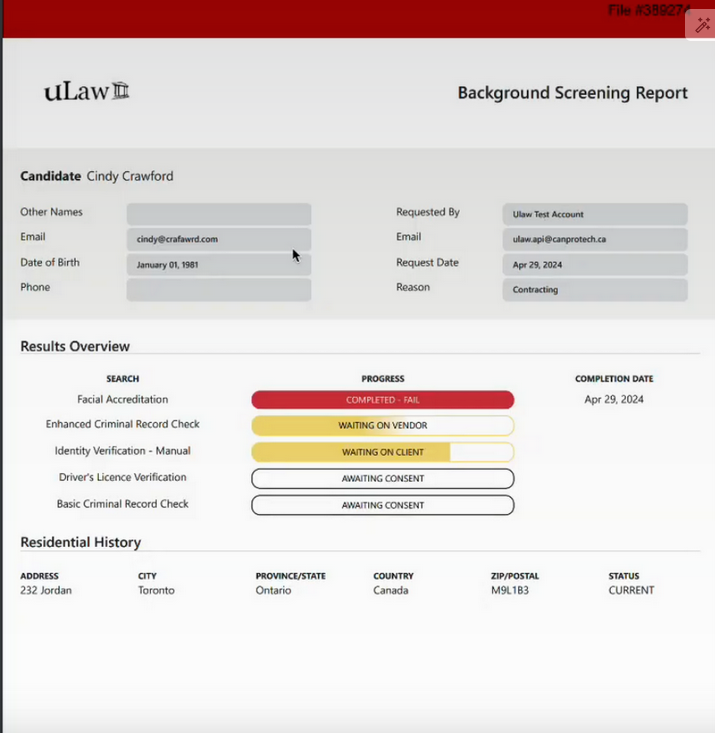Screen dimensions: 715x734
Task: Click postal code M9L1B3
Action: (510, 590)
